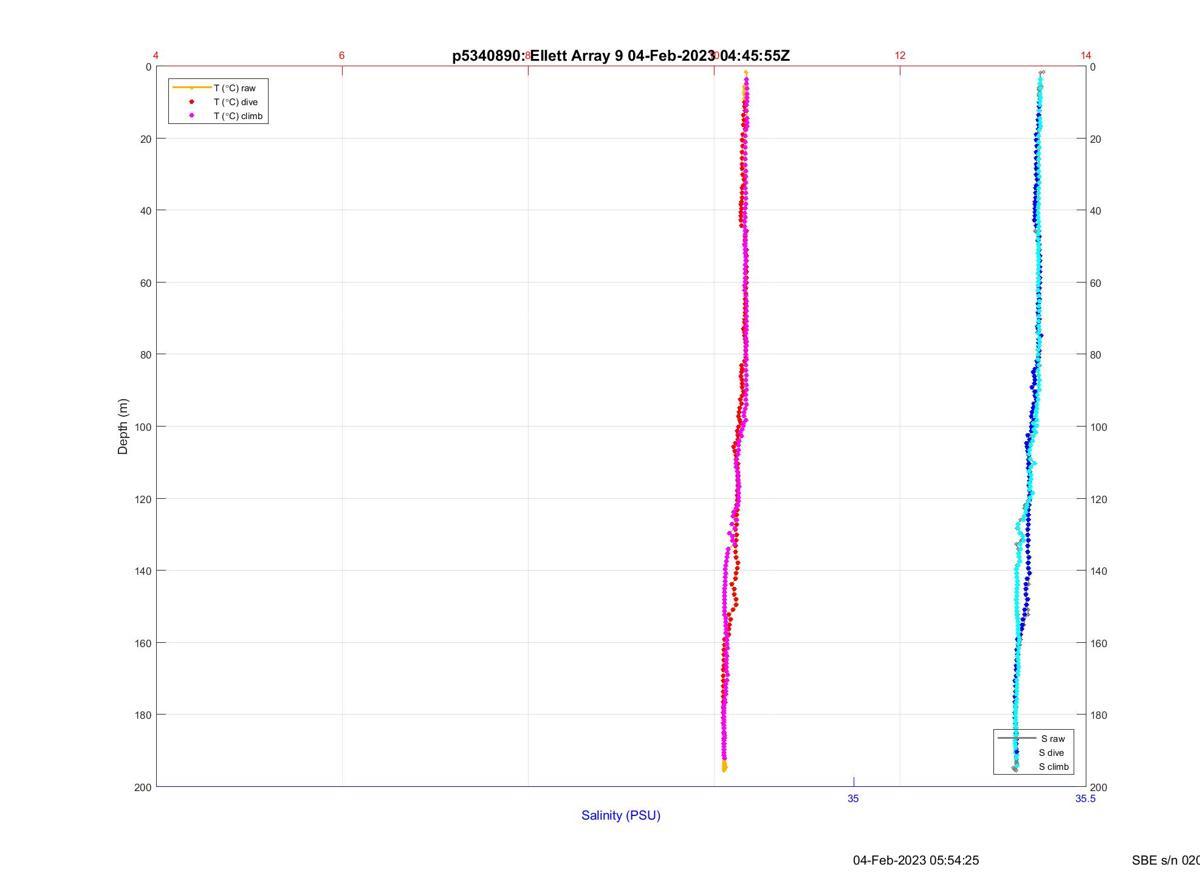
Task: Click '80' on the right depth axis
Action: (1096, 355)
